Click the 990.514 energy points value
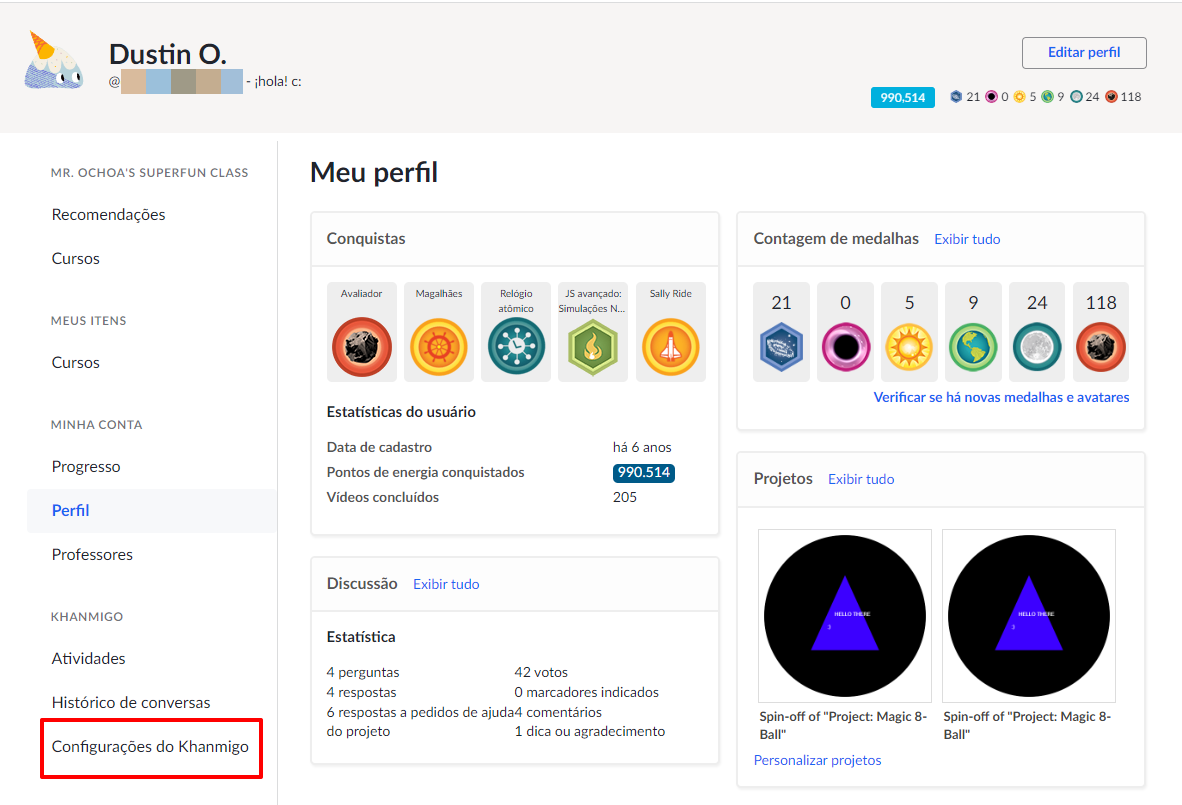The image size is (1182, 805). pyautogui.click(x=644, y=473)
